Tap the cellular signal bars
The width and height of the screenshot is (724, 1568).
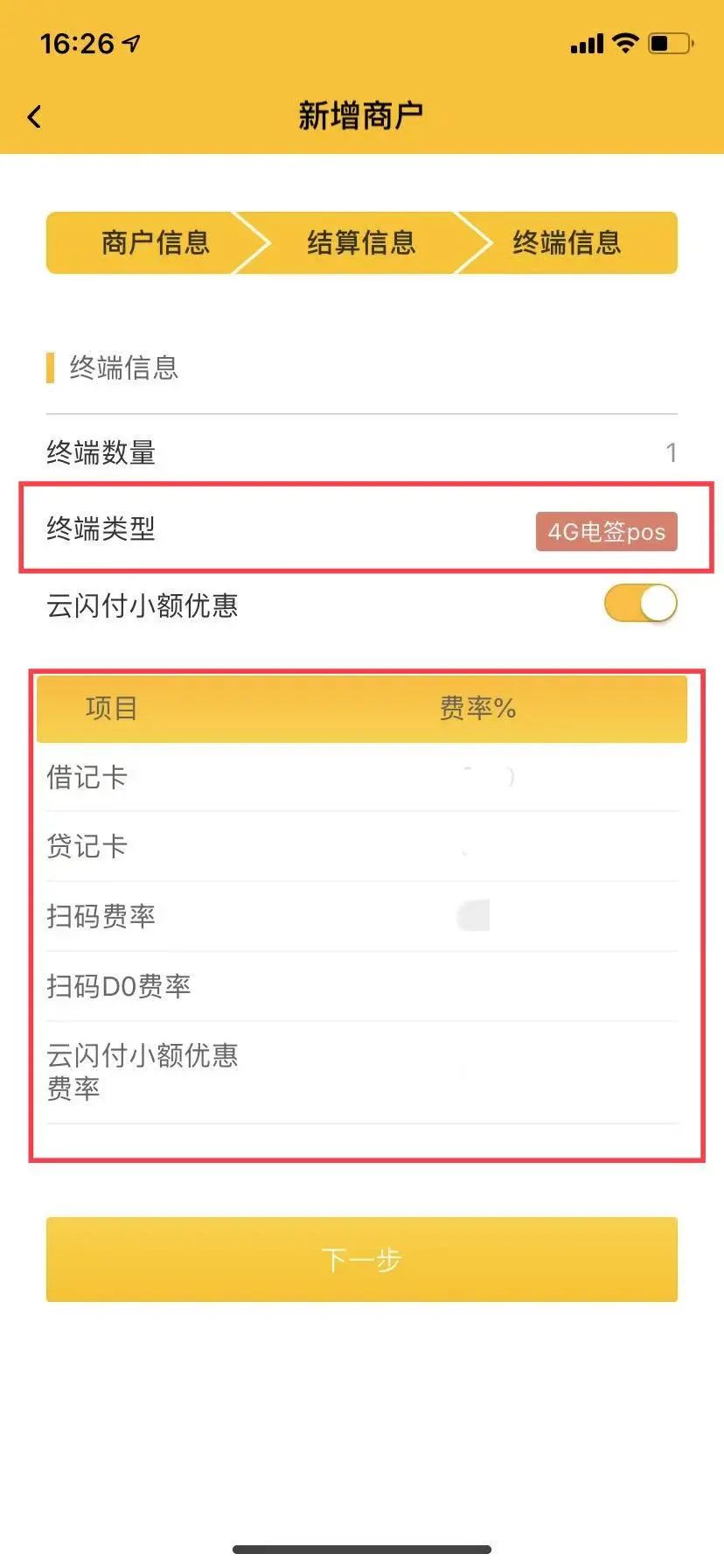(588, 42)
